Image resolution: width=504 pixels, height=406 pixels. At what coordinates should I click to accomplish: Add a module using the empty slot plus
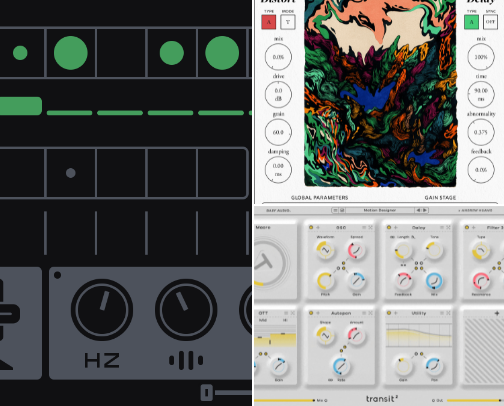[497, 313]
